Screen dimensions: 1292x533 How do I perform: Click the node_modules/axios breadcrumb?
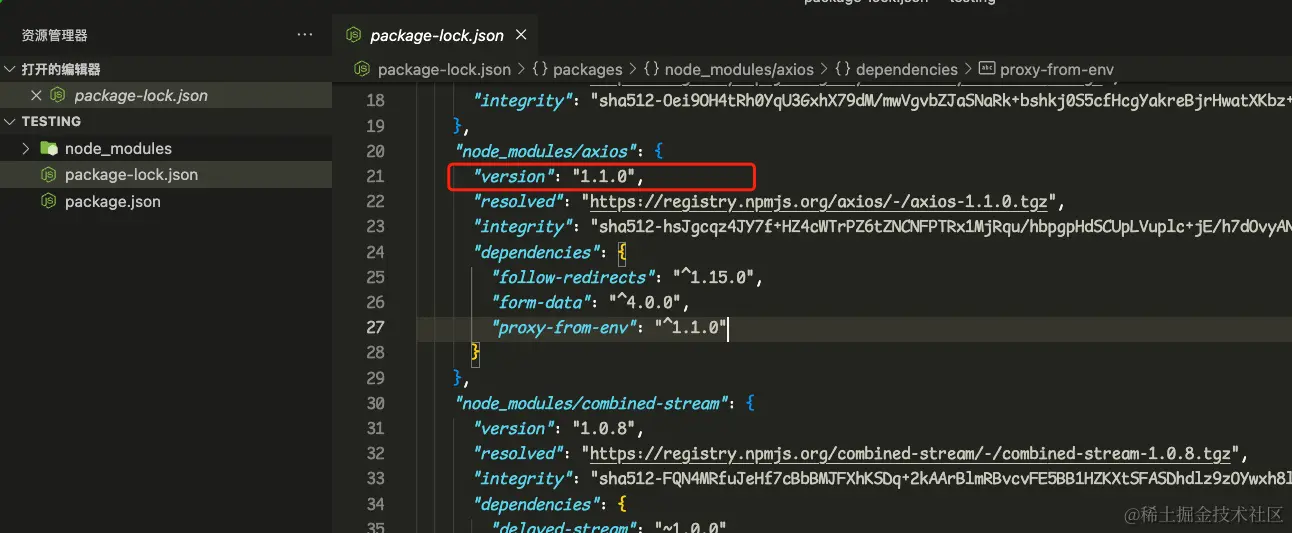[x=739, y=69]
